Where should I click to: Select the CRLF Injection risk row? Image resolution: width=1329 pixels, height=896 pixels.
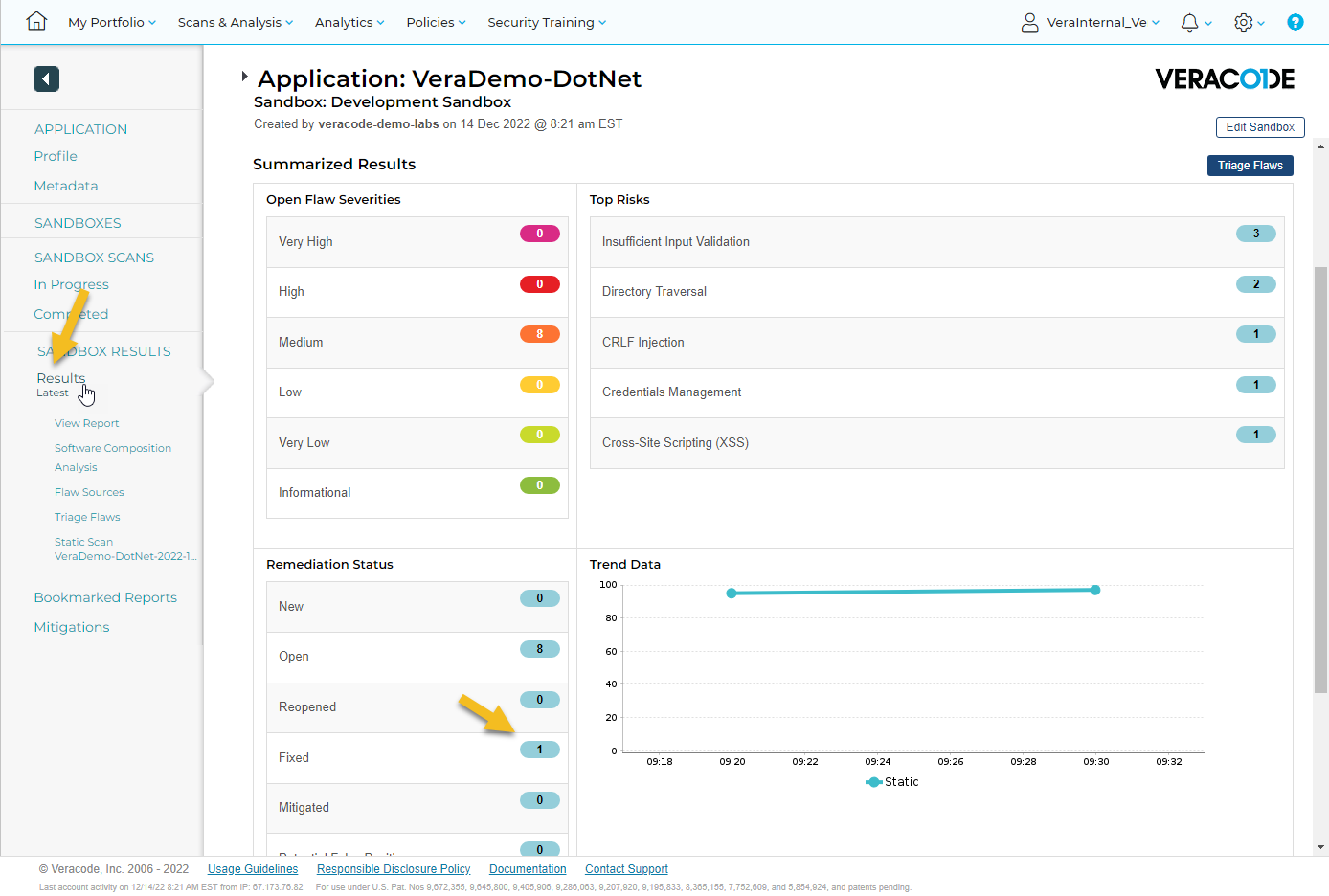(x=937, y=343)
